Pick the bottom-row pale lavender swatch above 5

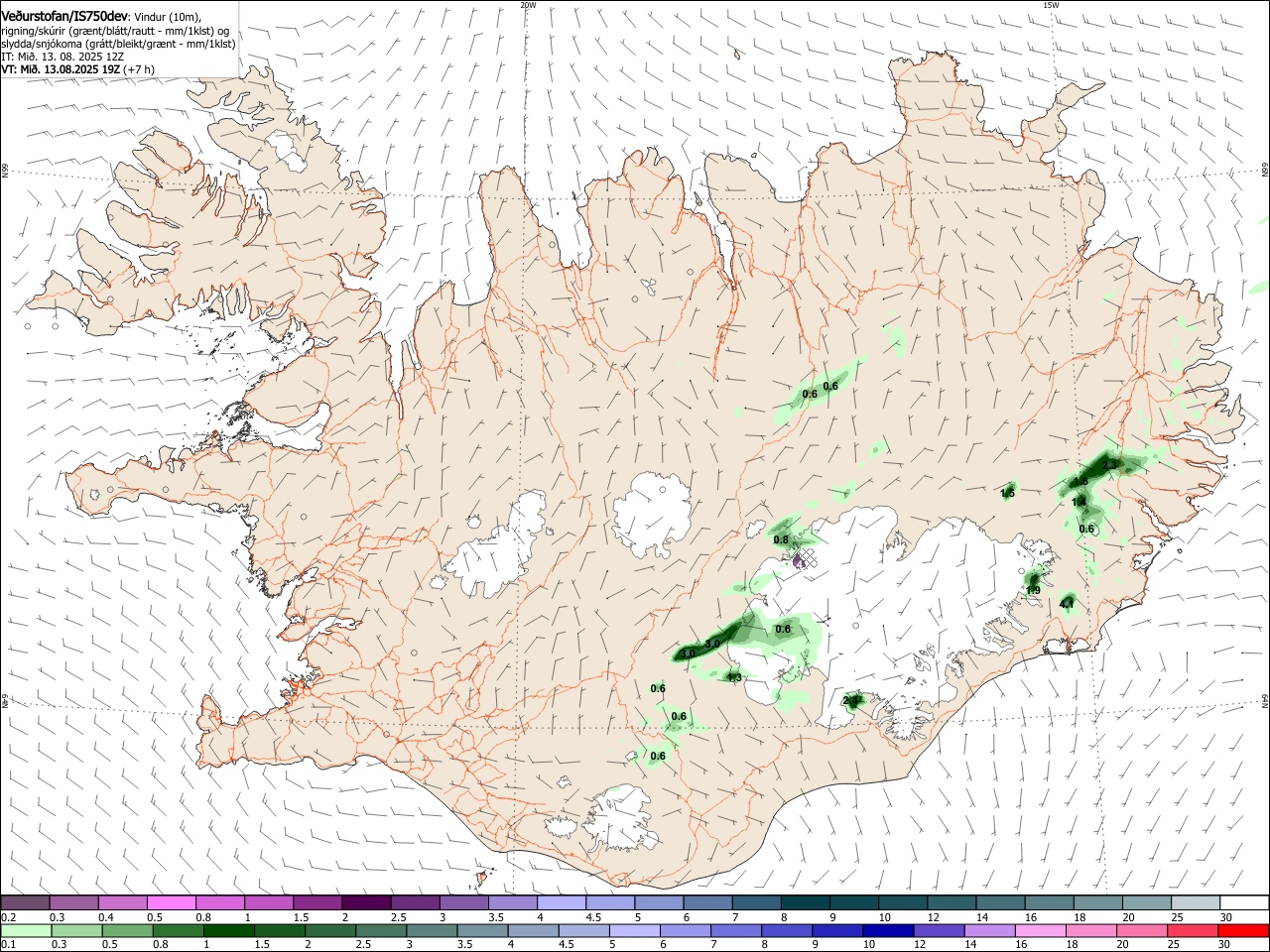635,931
